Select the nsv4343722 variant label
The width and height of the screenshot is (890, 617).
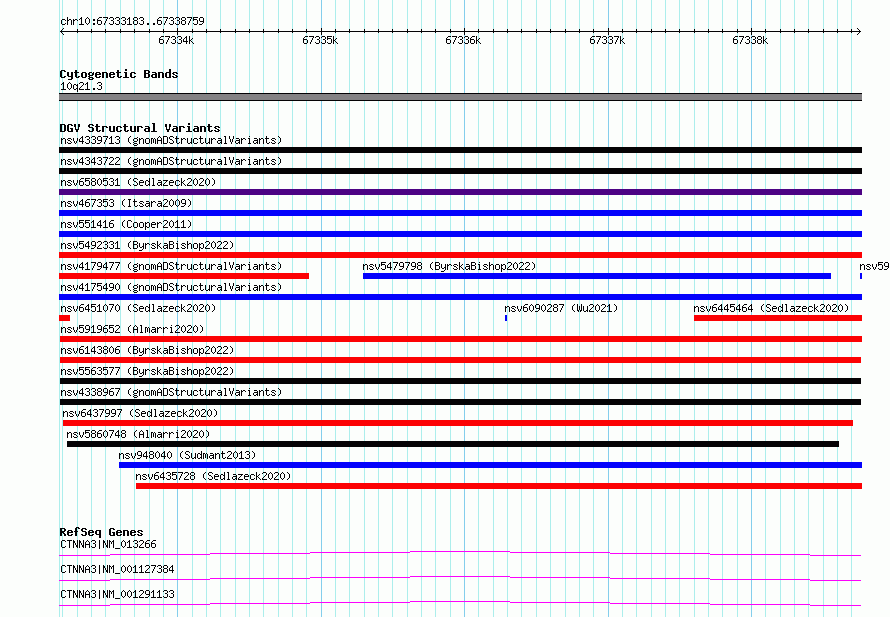click(x=171, y=161)
